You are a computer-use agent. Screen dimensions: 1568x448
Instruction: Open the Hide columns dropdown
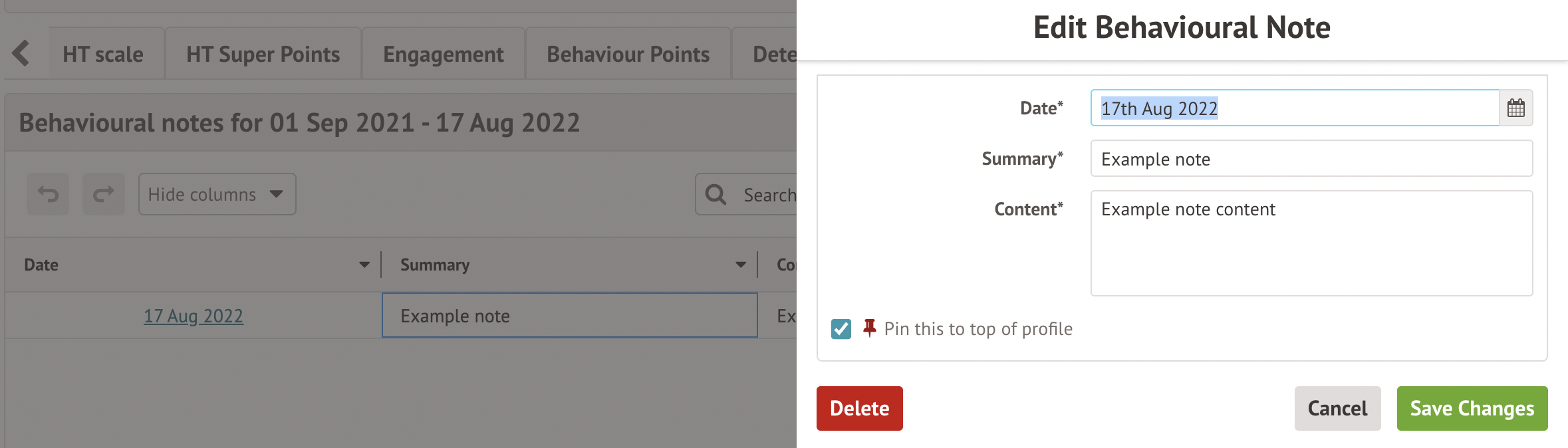click(217, 194)
